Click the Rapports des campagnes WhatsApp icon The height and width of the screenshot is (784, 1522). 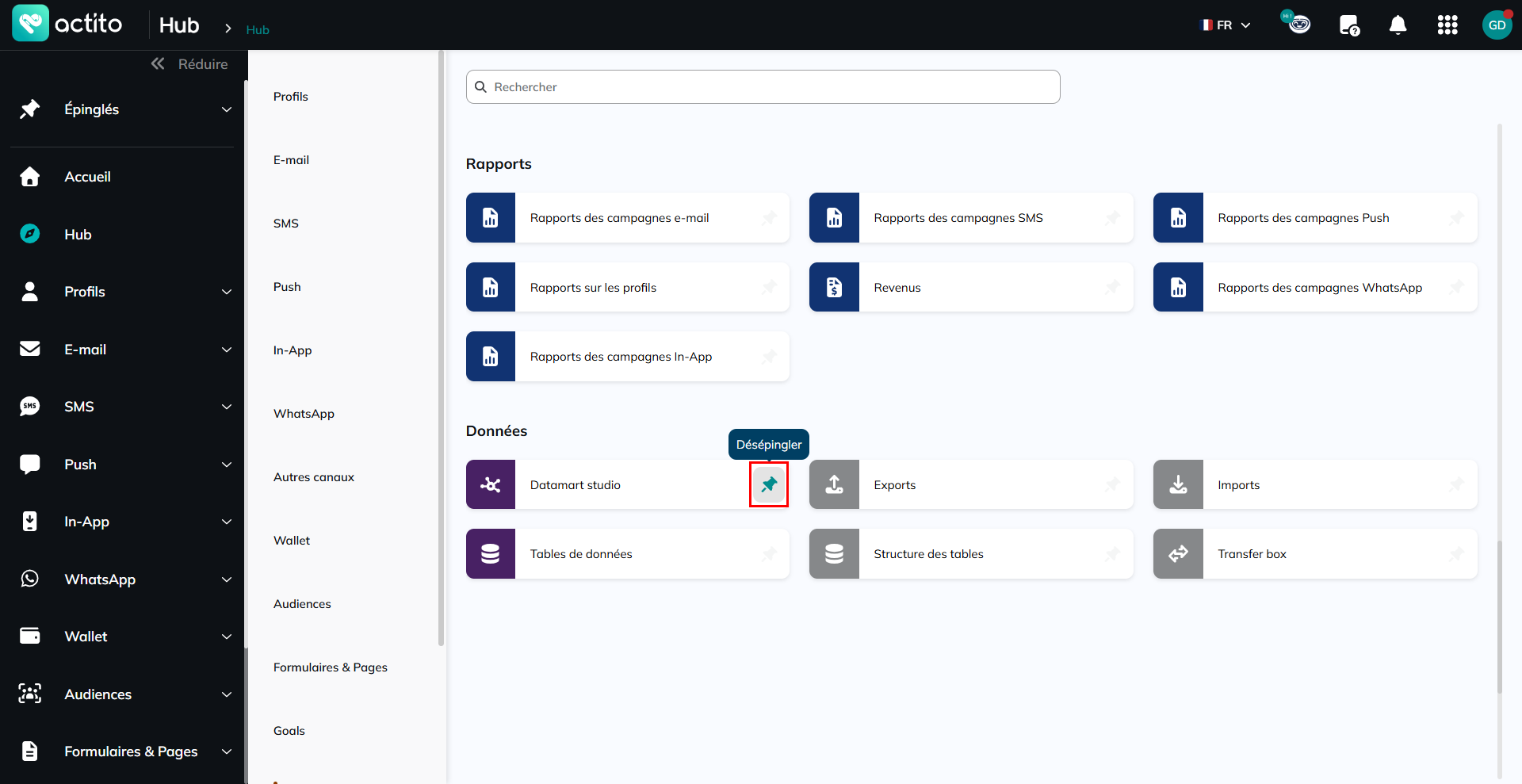(1178, 287)
